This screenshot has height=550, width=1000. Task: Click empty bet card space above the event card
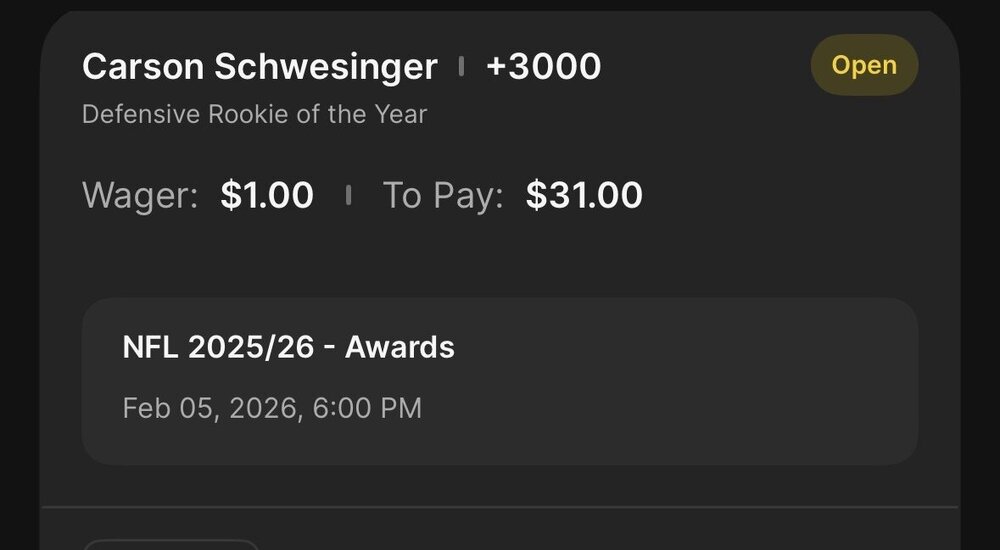click(x=500, y=260)
